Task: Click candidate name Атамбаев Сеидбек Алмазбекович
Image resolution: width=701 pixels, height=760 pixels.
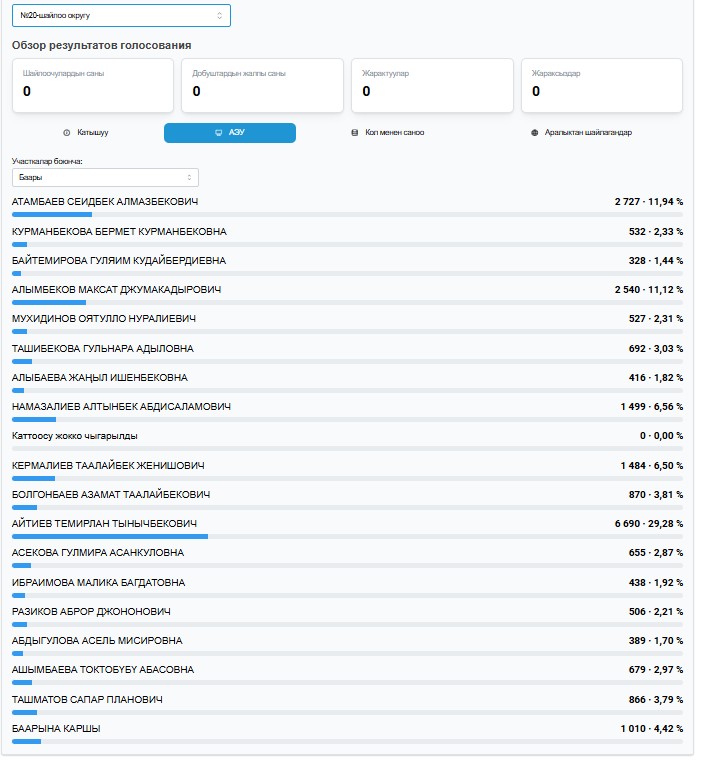Action: (105, 202)
